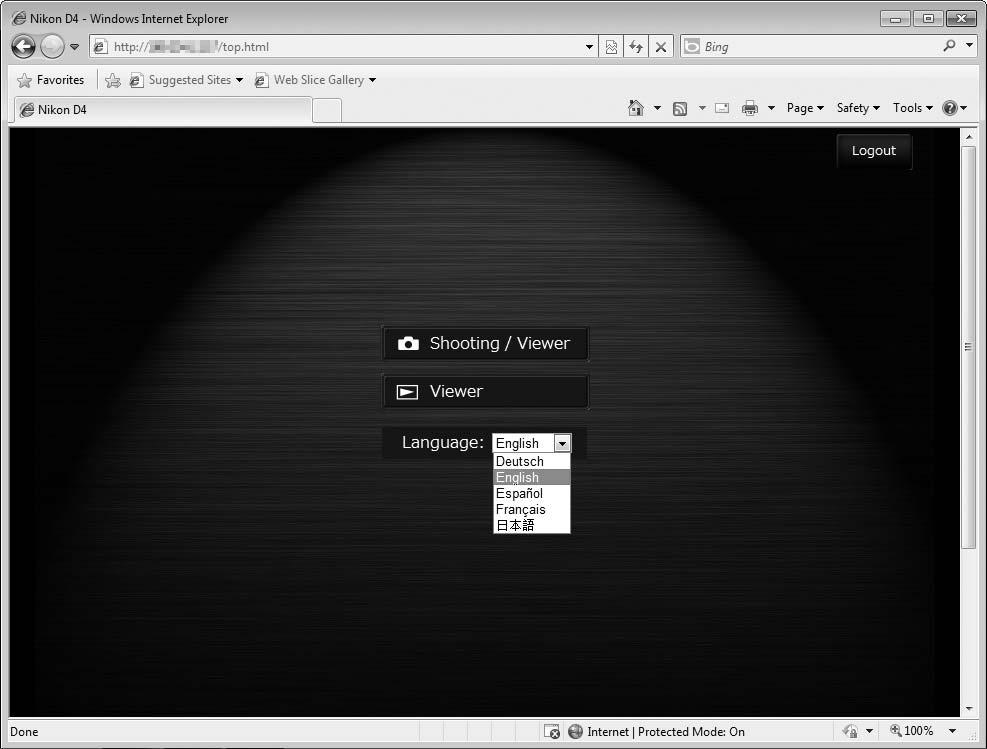Open Suggested Sites link
The width and height of the screenshot is (987, 749).
[x=186, y=80]
